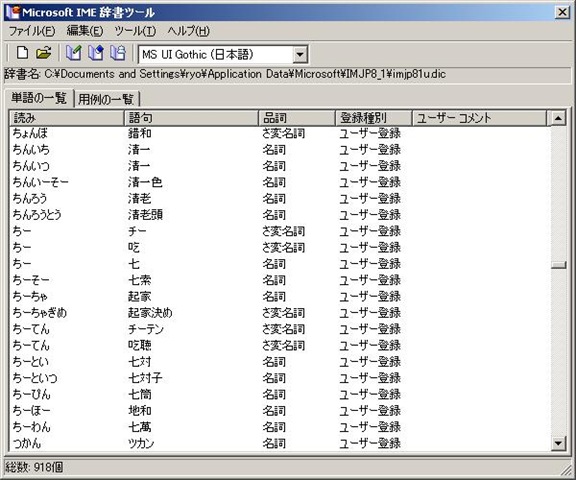Select the ツカン word entry
The width and height of the screenshot is (576, 480).
tap(141, 443)
